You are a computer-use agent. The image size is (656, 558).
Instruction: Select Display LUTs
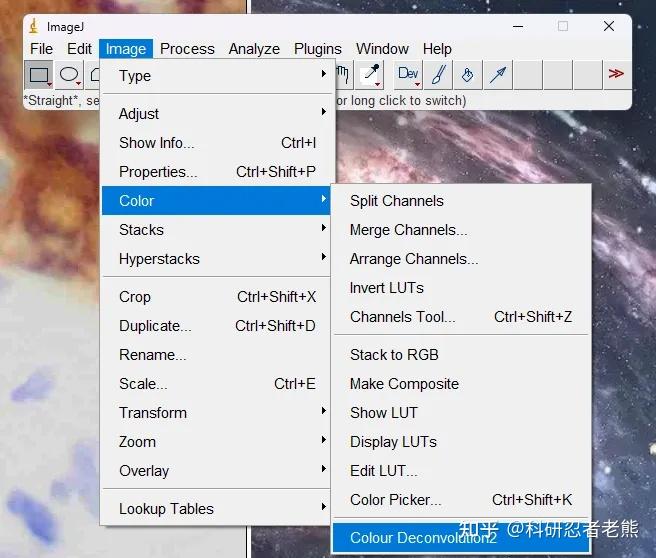pos(461,442)
